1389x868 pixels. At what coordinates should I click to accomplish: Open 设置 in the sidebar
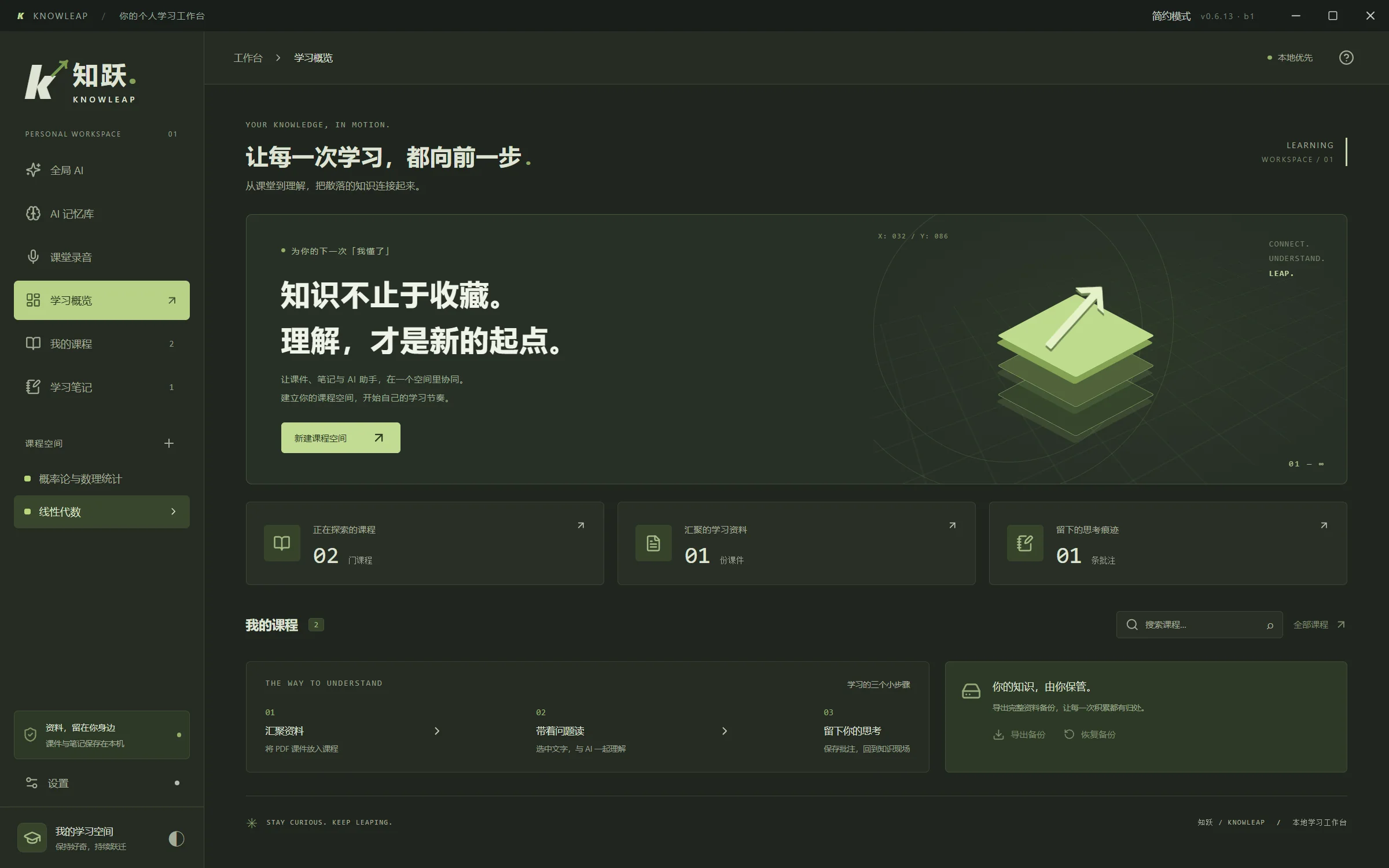[x=102, y=783]
